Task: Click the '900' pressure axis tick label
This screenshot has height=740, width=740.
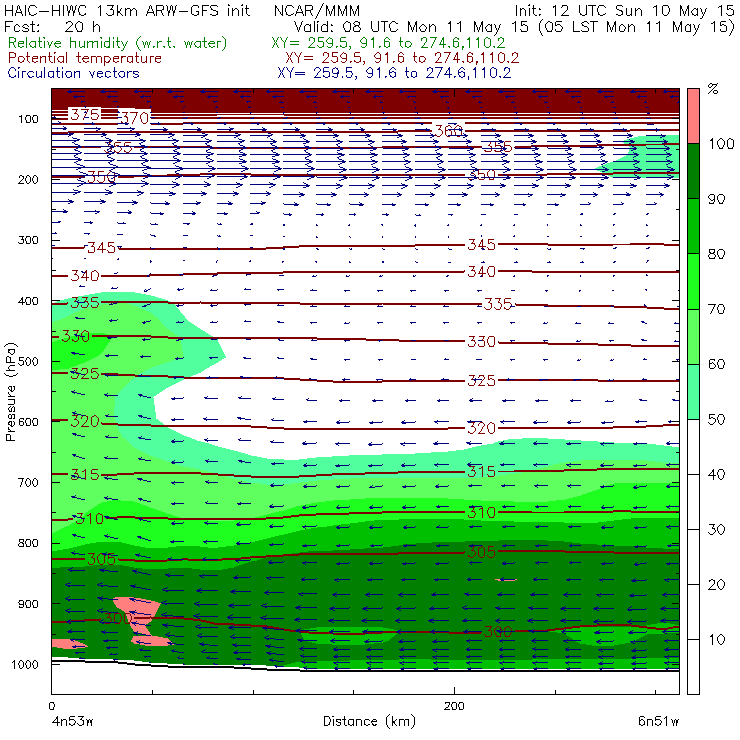Action: point(28,604)
